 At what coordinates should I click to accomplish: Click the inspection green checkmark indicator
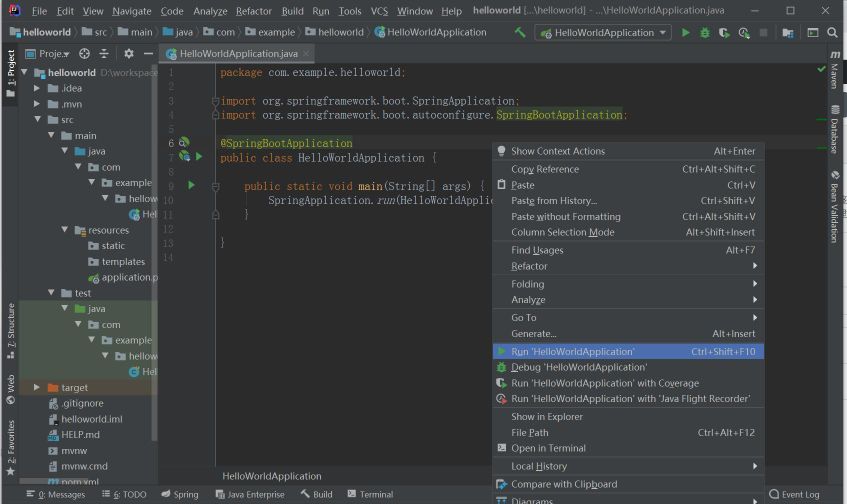coord(822,69)
